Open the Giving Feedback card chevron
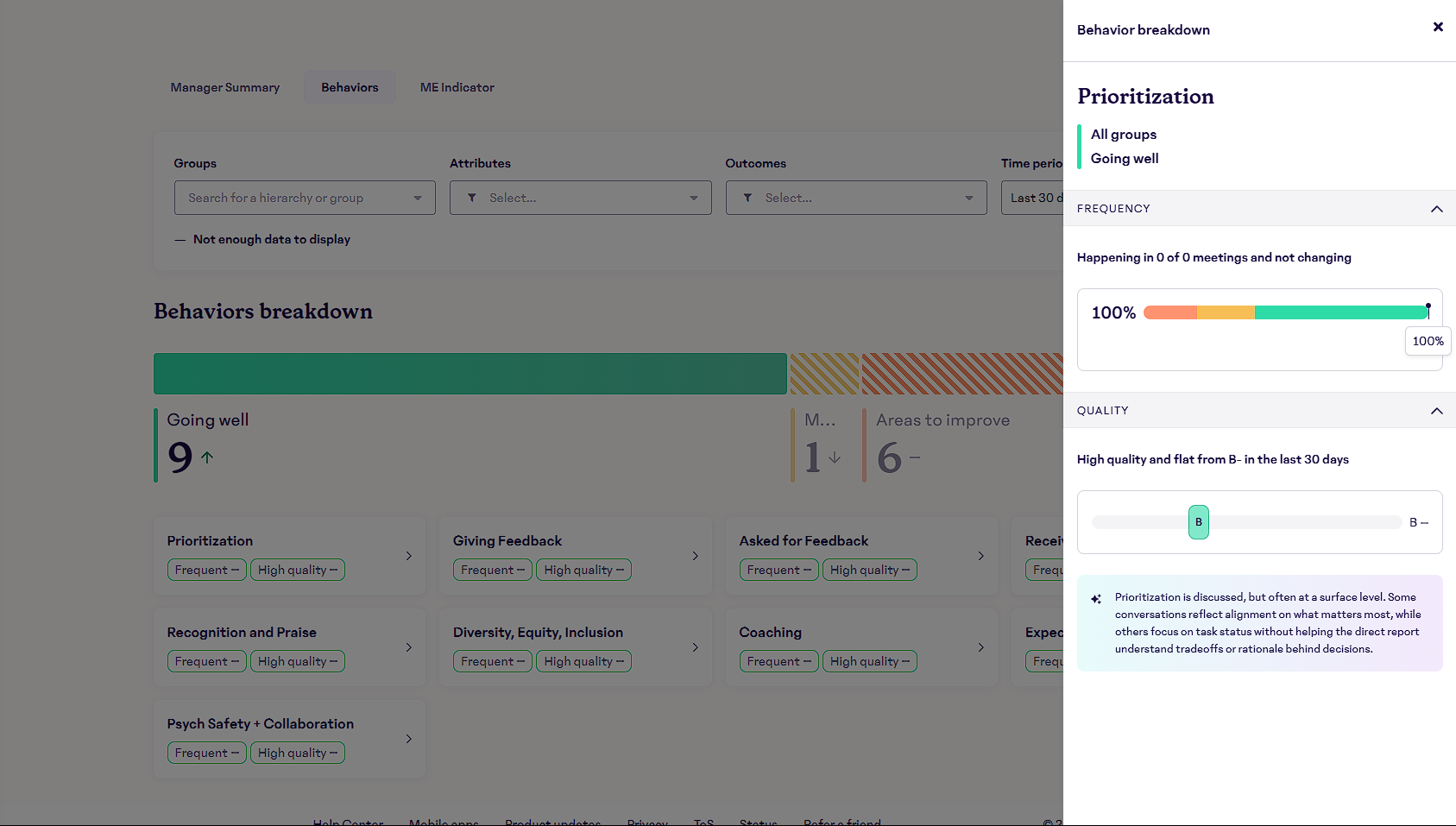This screenshot has height=826, width=1456. coord(695,556)
